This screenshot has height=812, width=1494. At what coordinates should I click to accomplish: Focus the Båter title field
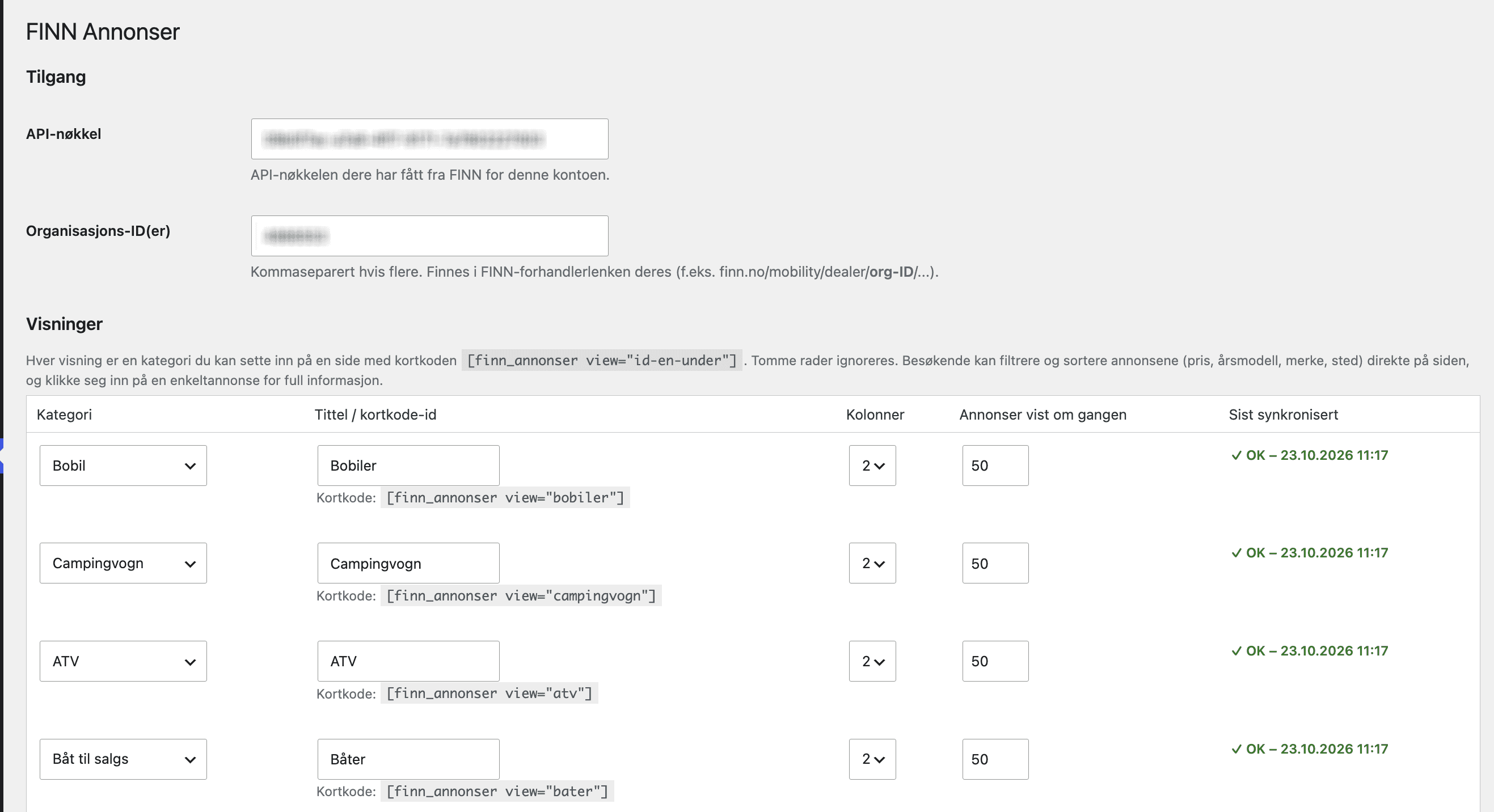(408, 759)
